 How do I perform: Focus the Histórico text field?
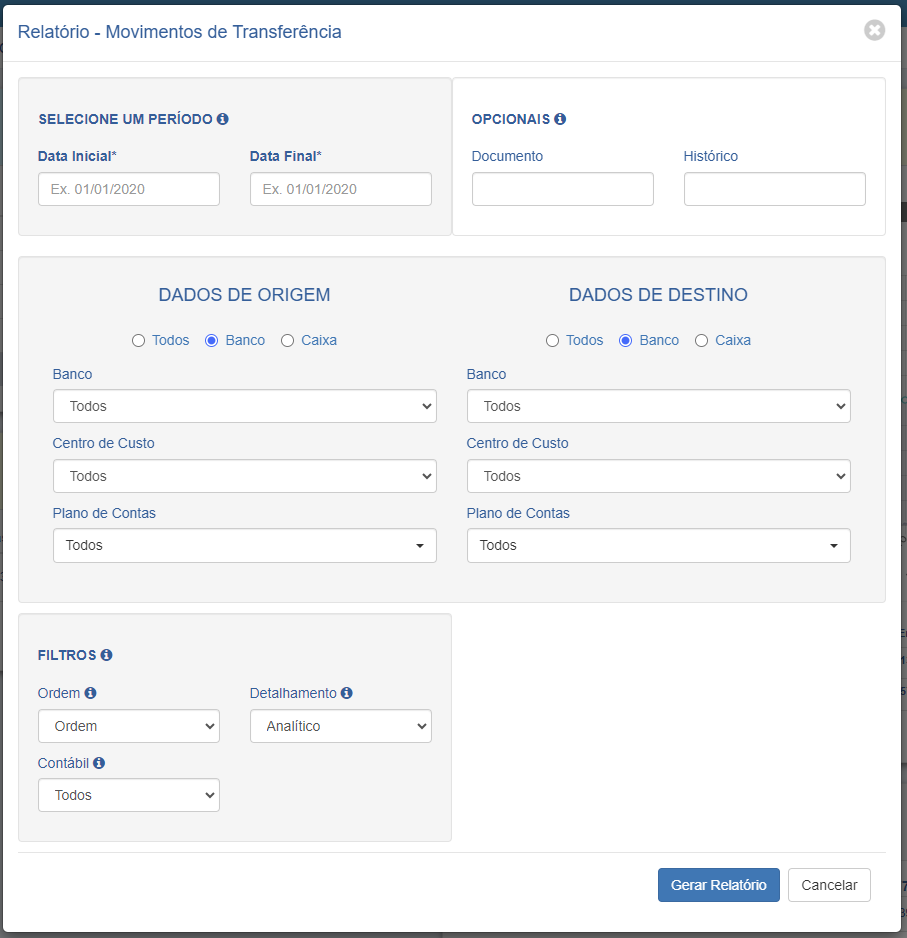point(775,189)
